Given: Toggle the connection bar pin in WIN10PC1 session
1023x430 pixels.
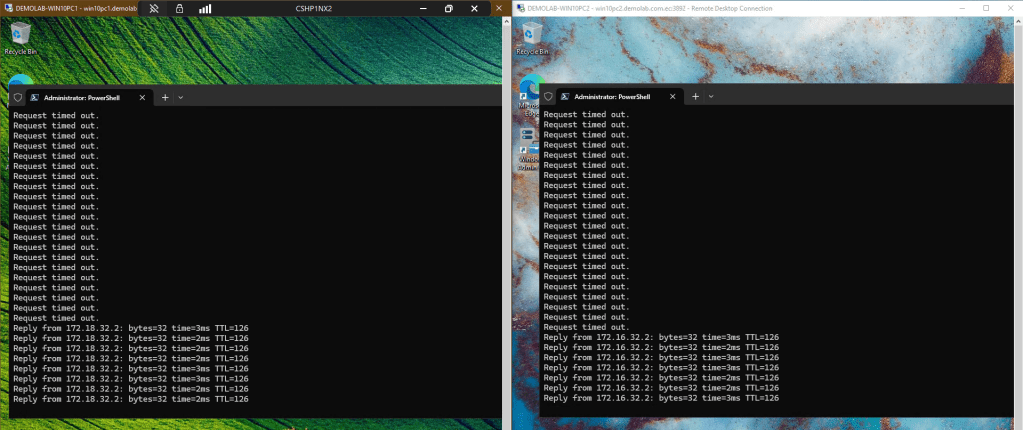Looking at the screenshot, I should [154, 8].
